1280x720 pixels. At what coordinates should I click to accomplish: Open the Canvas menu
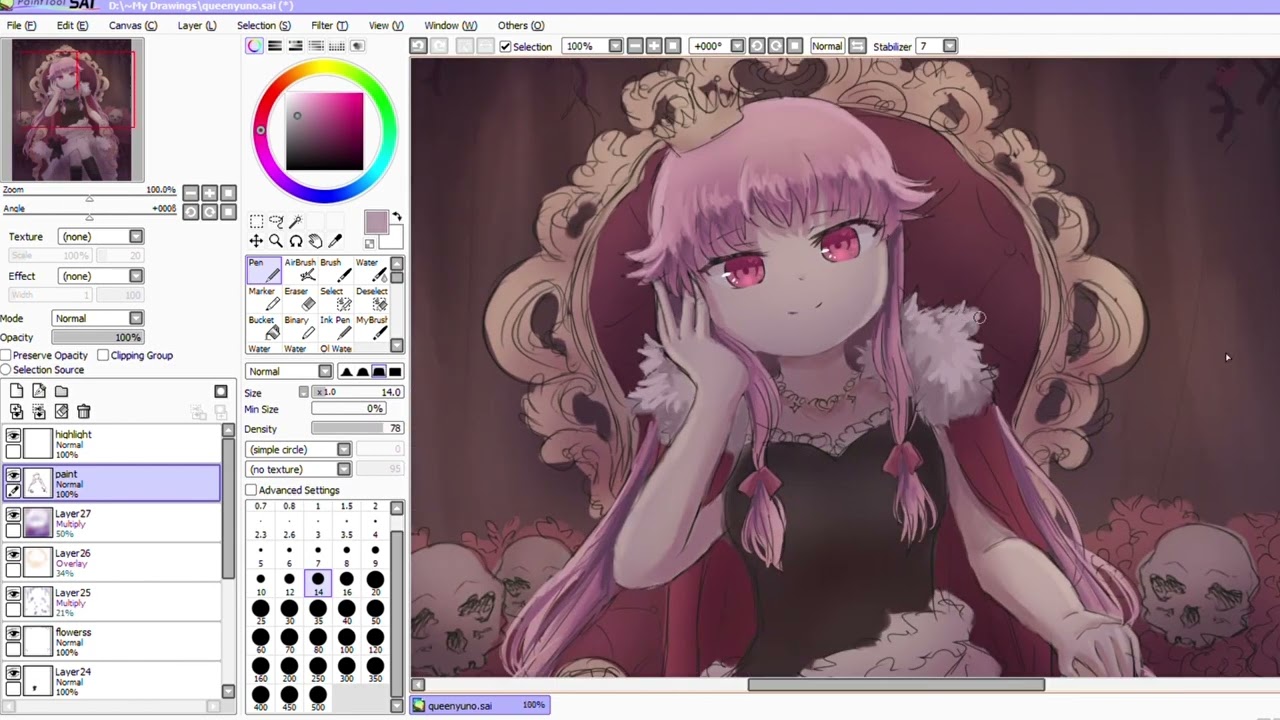click(133, 25)
